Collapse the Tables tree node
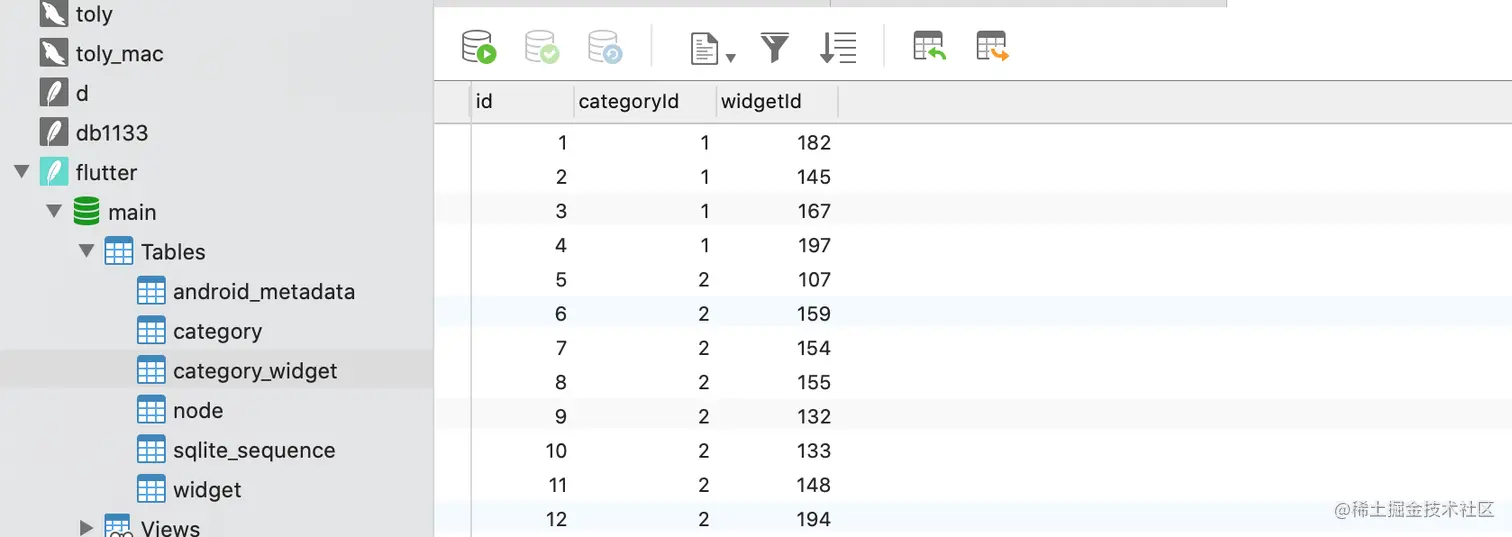The width and height of the screenshot is (1512, 537). [x=86, y=252]
